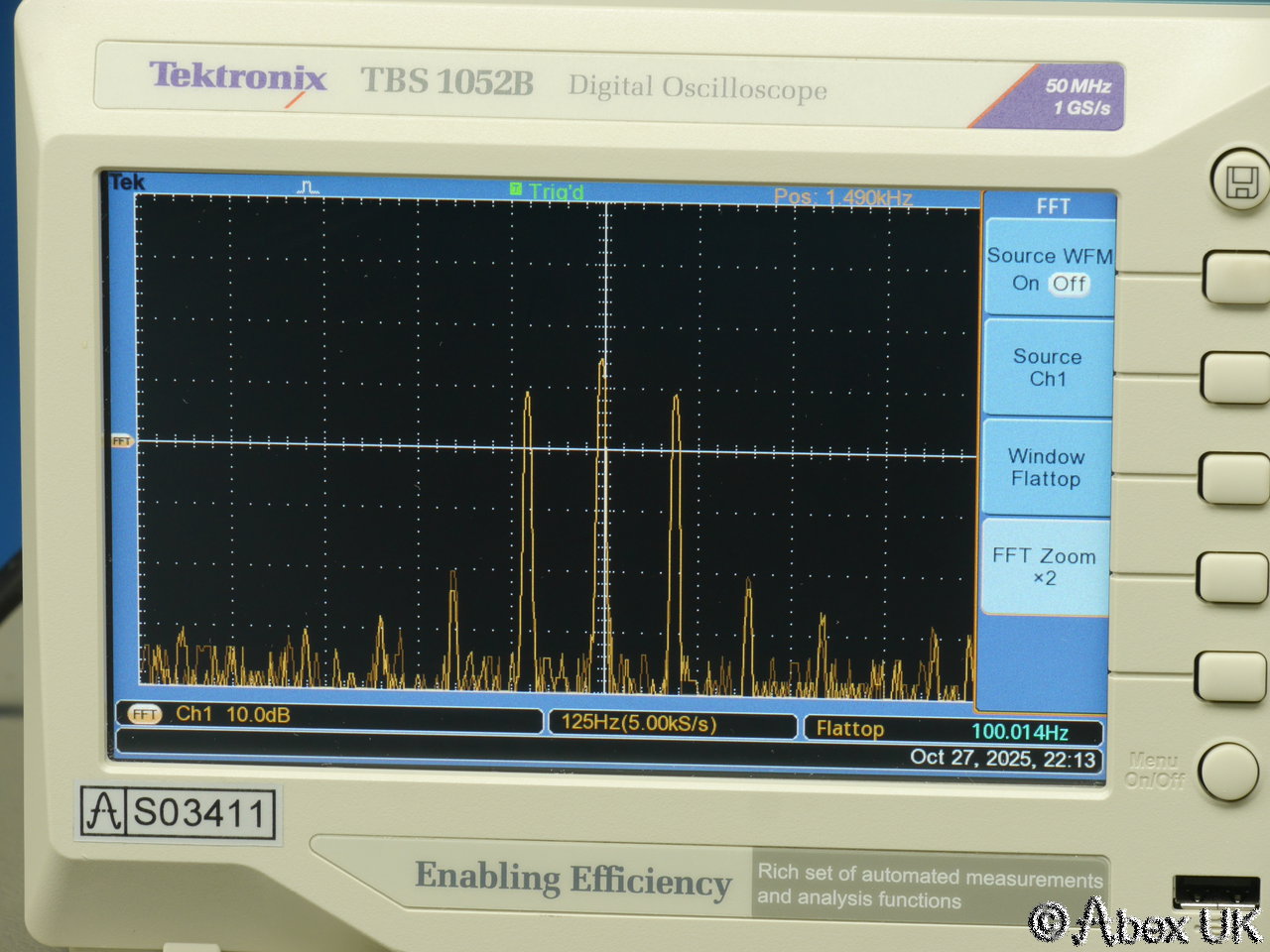The height and width of the screenshot is (952, 1270).
Task: Click the Flattop readout in status bar
Action: click(x=849, y=729)
